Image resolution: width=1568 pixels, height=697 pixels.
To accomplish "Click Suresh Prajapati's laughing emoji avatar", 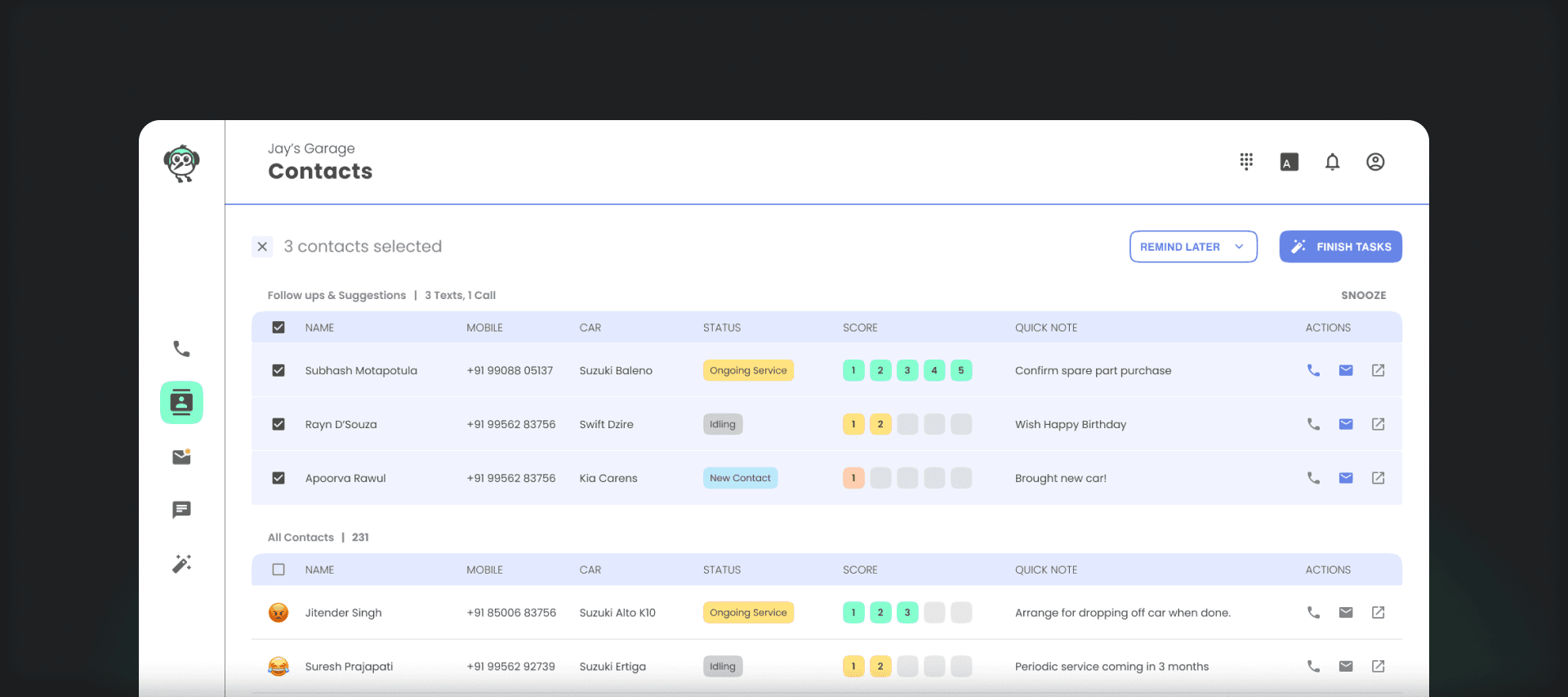I will point(278,666).
